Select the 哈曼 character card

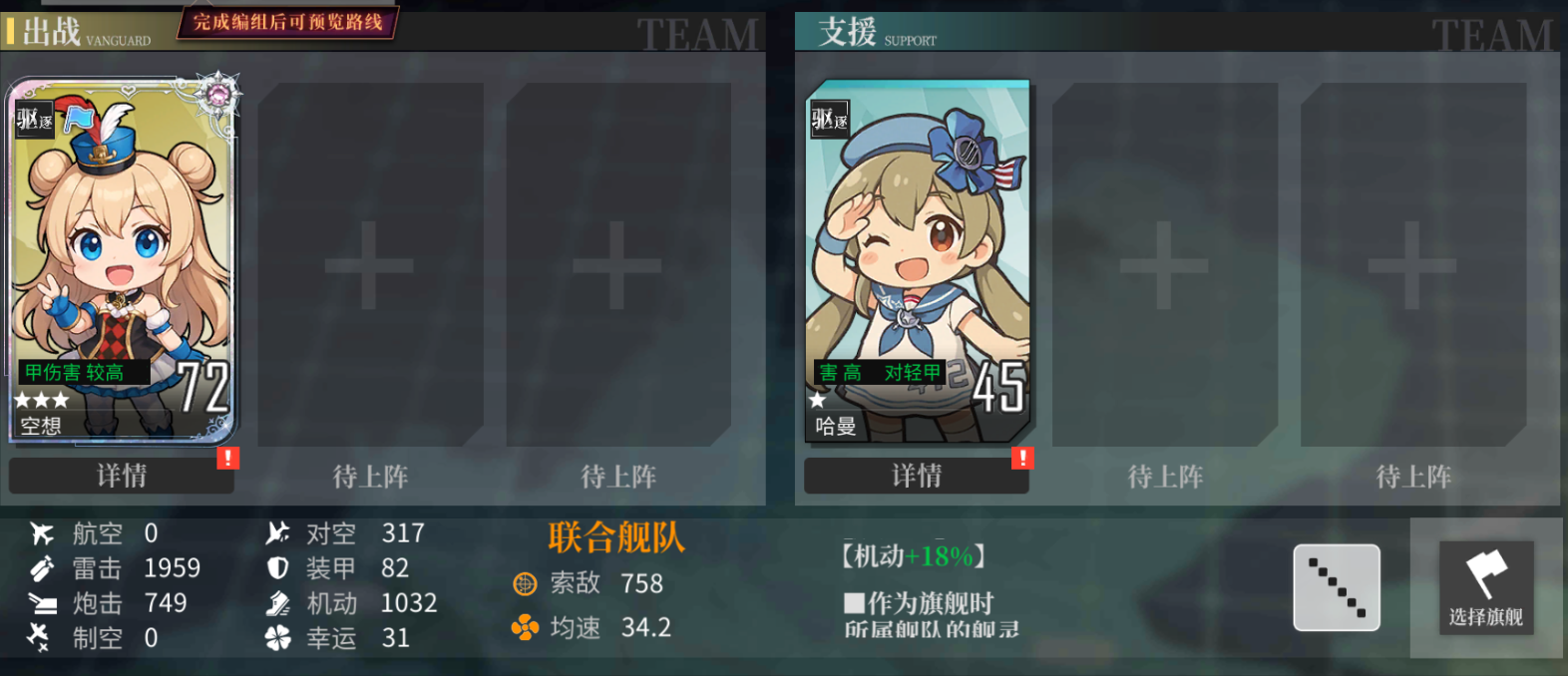[x=918, y=261]
